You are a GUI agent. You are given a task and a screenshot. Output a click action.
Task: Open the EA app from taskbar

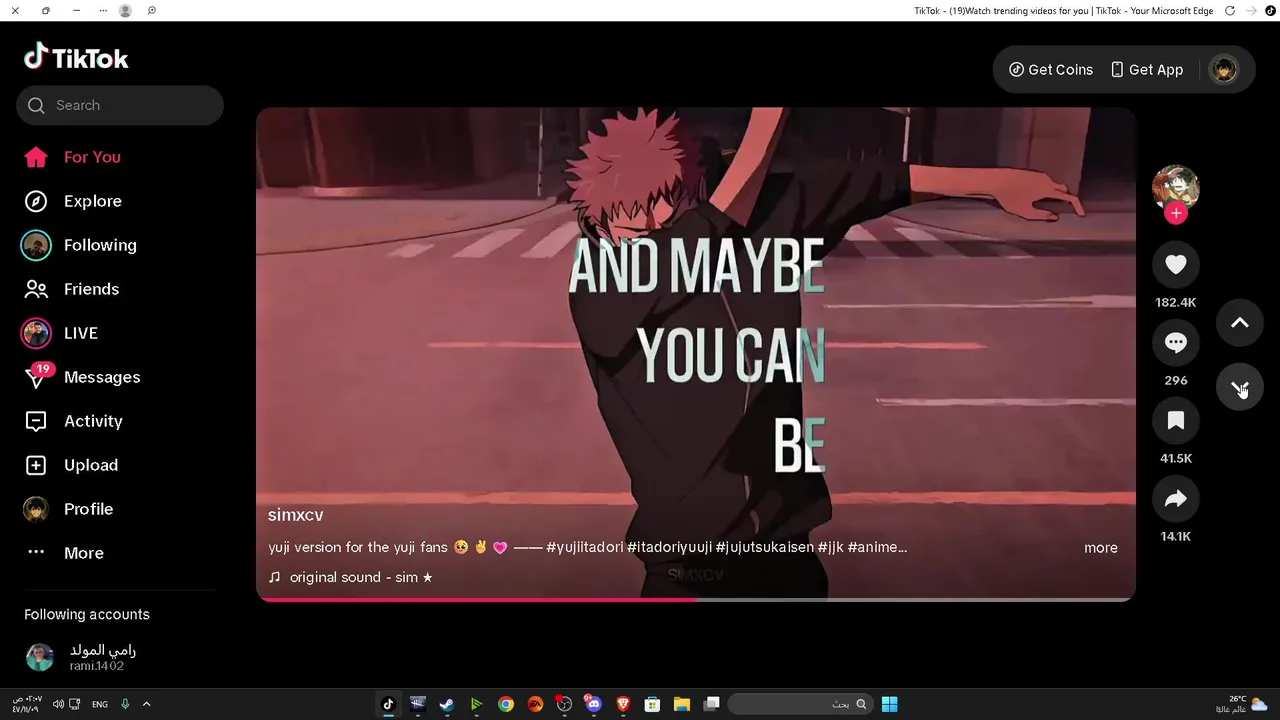tap(535, 704)
